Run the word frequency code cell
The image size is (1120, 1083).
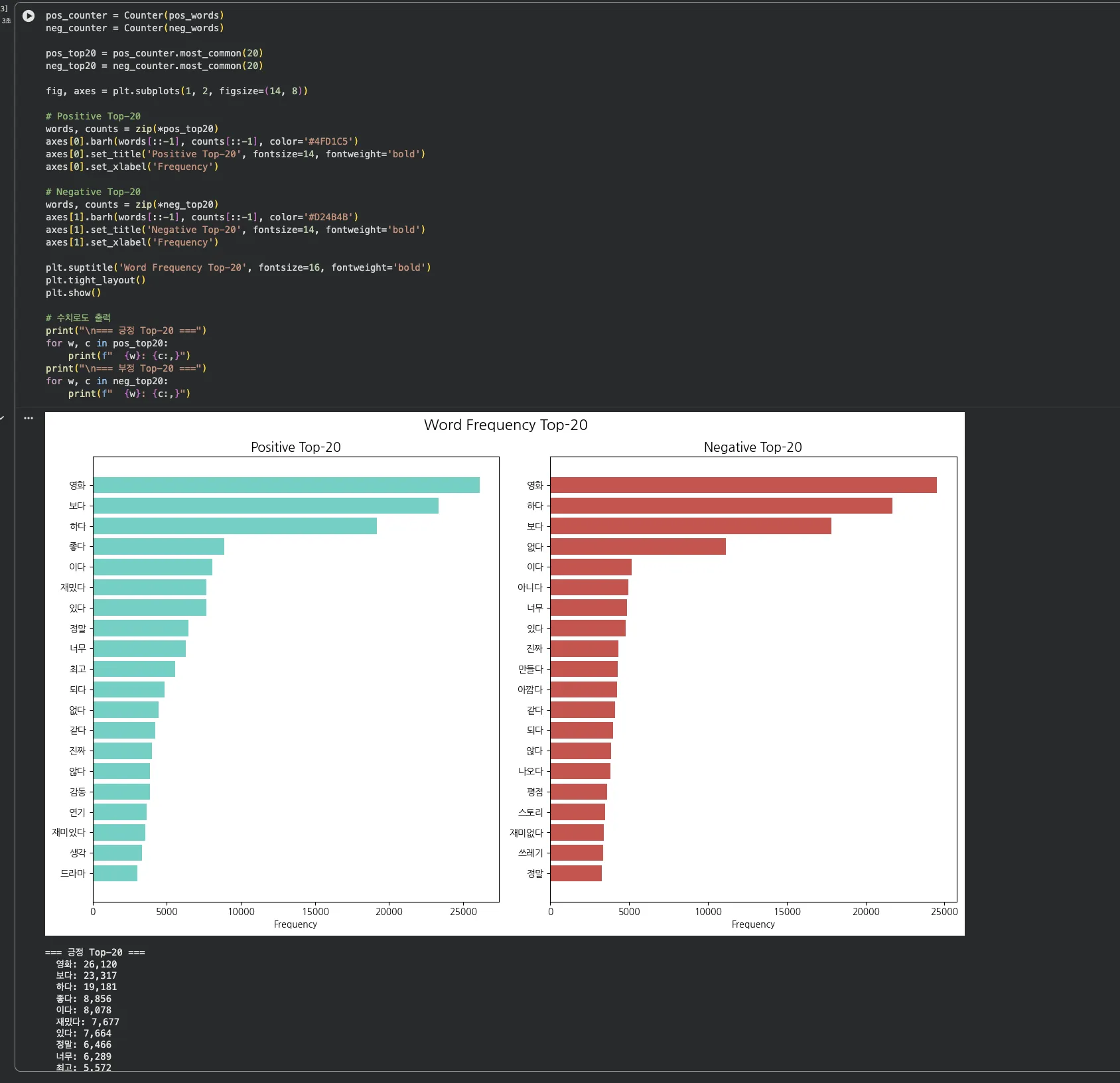pos(29,16)
